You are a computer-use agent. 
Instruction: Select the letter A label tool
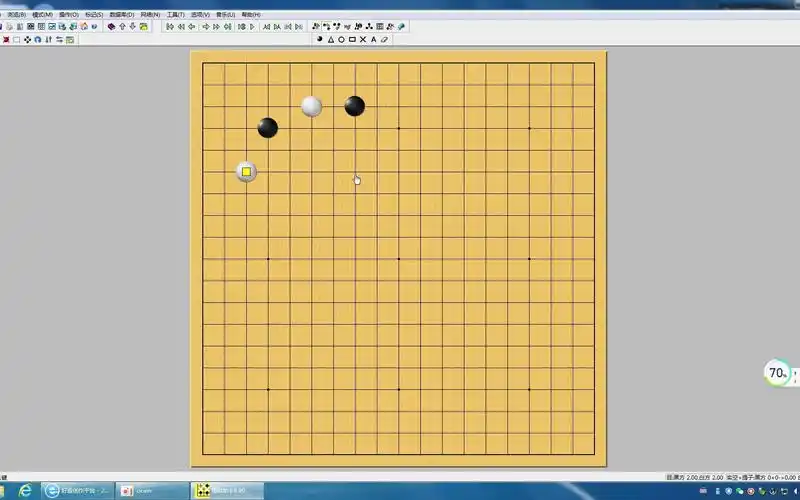click(373, 39)
